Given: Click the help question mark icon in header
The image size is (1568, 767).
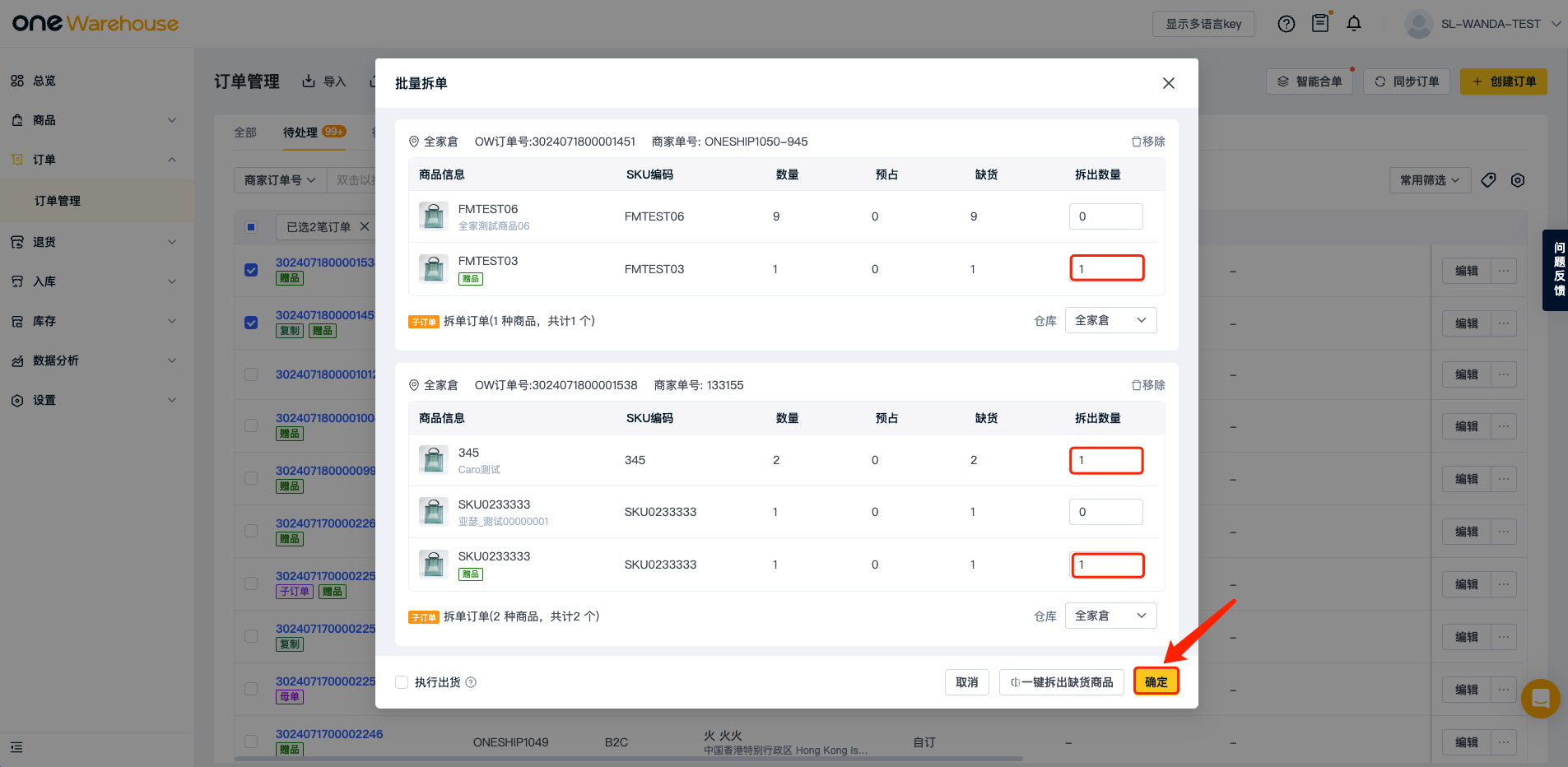Looking at the screenshot, I should pos(1286,24).
